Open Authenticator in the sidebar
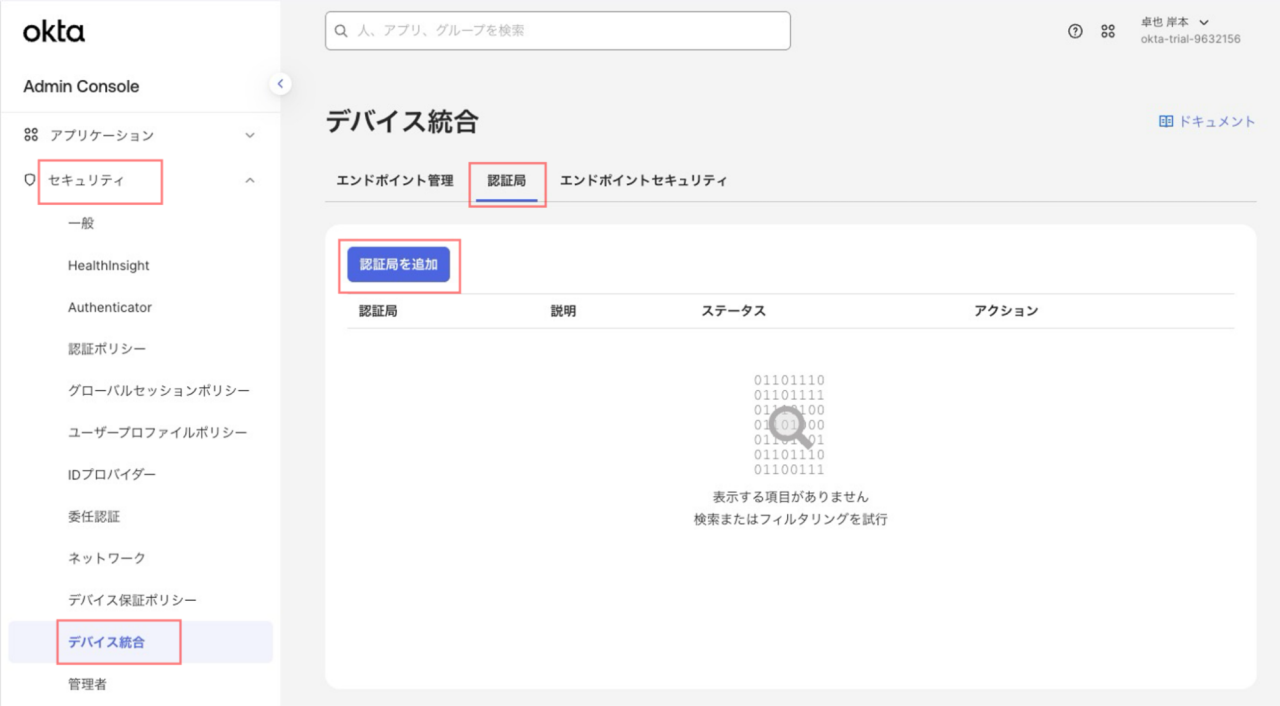The image size is (1280, 706). [110, 307]
